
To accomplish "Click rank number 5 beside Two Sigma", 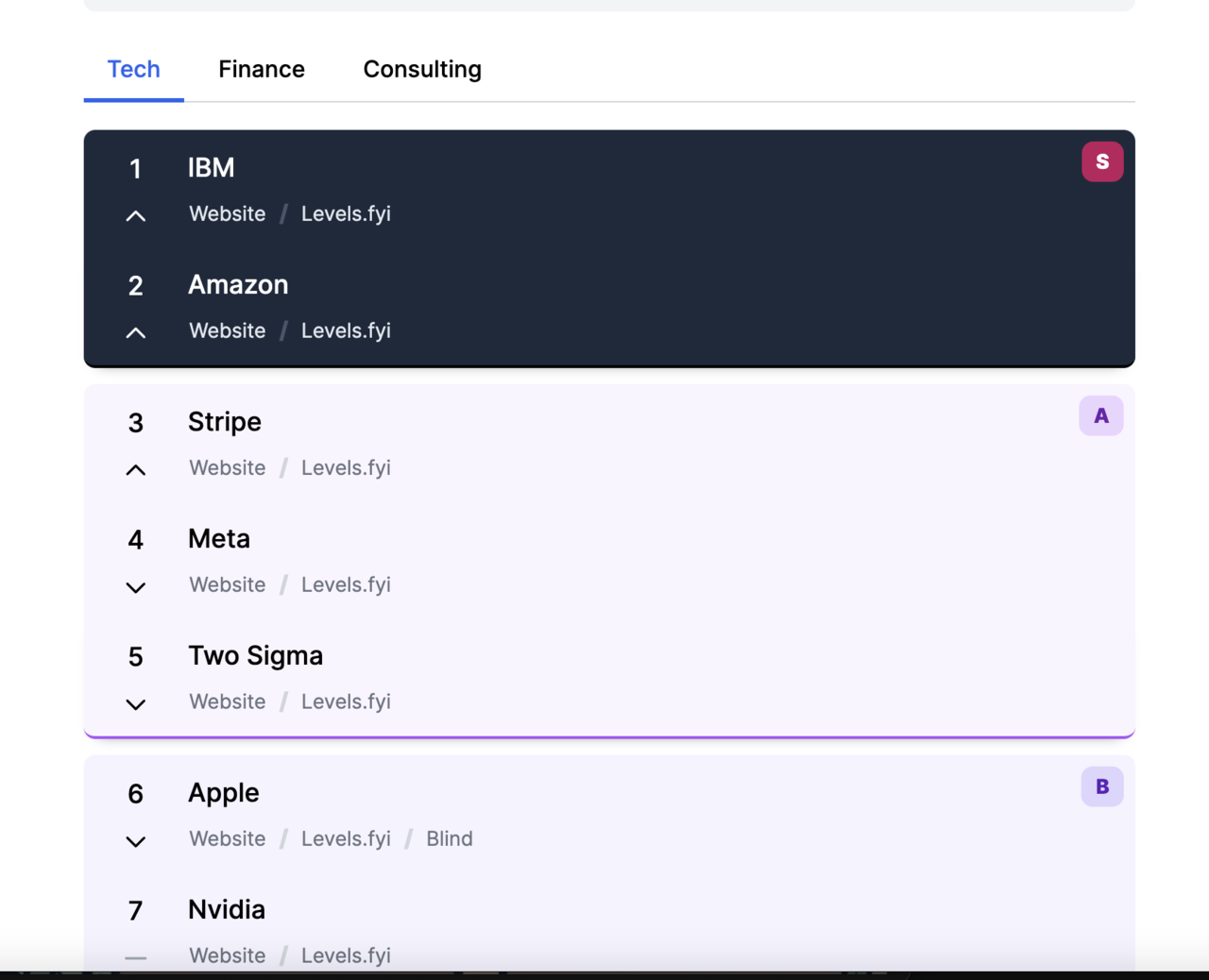I will 136,657.
